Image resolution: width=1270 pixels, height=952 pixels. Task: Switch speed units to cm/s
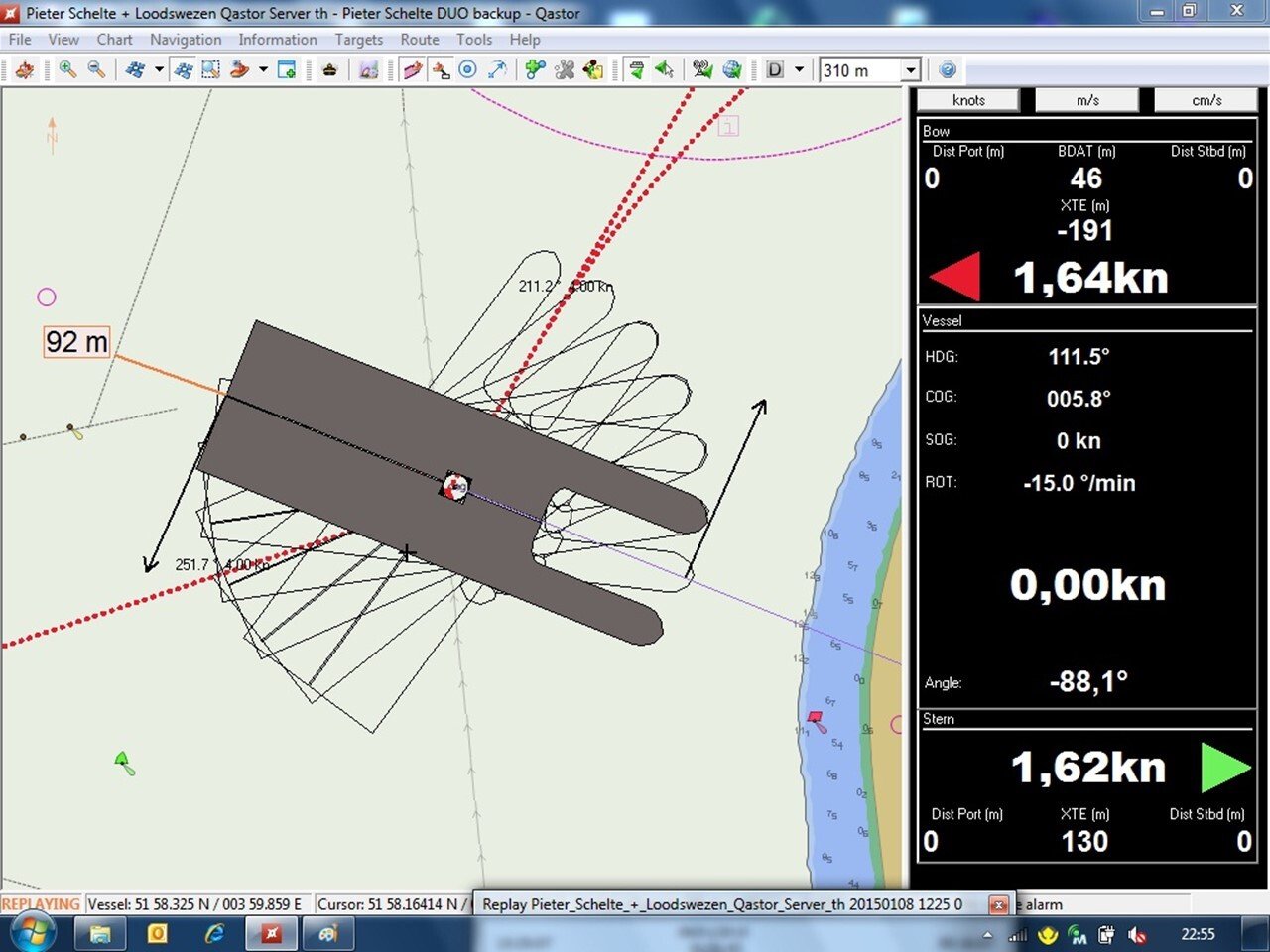point(1206,100)
